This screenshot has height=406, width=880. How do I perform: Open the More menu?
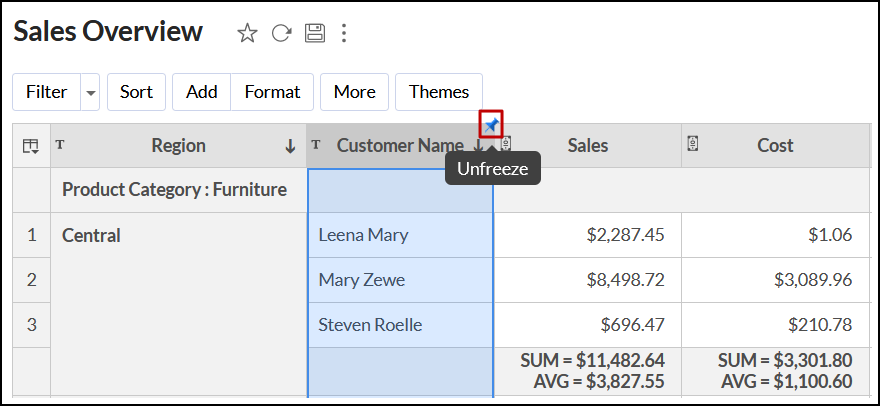point(354,92)
